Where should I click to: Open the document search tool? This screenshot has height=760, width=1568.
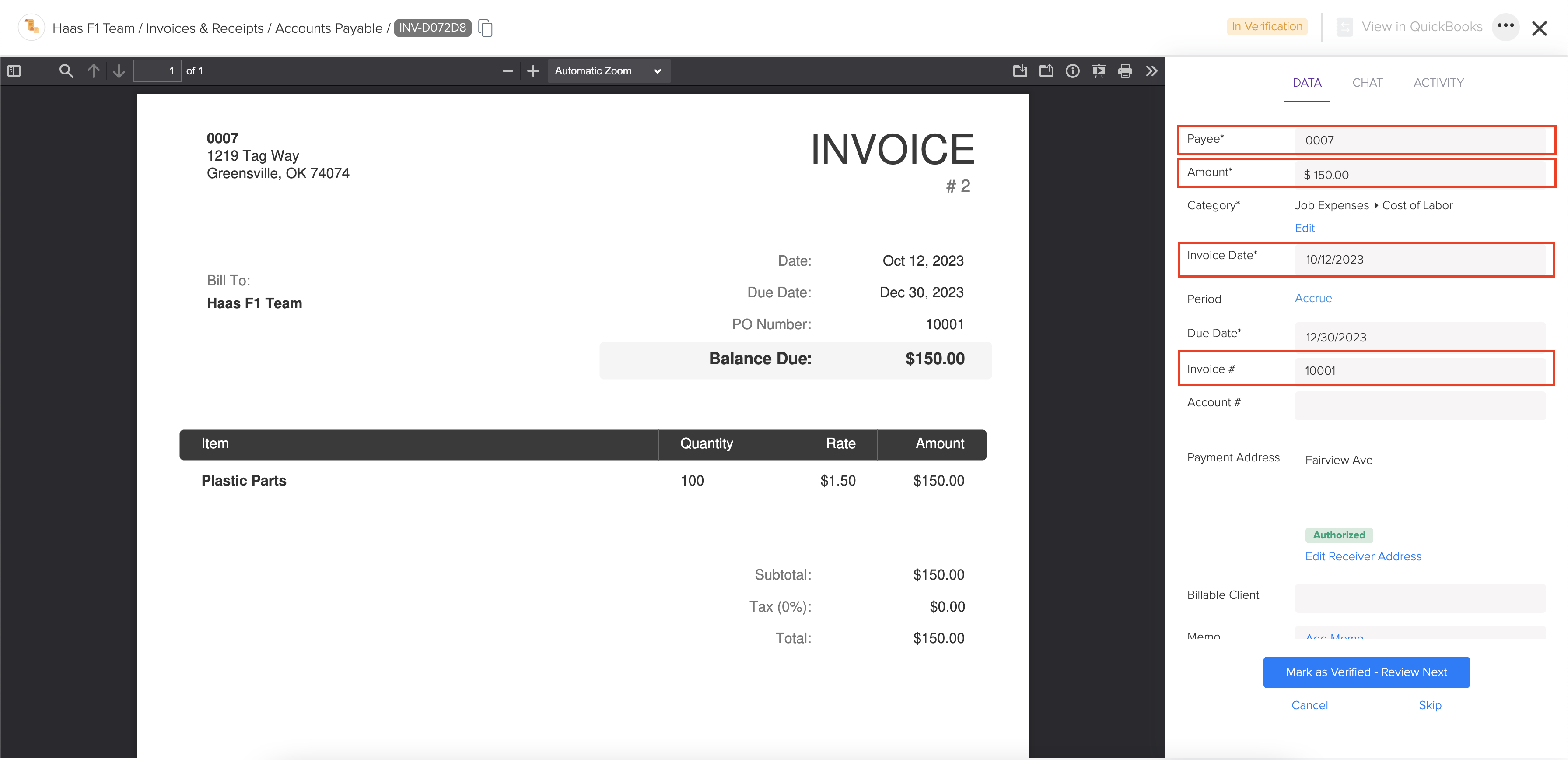point(66,70)
